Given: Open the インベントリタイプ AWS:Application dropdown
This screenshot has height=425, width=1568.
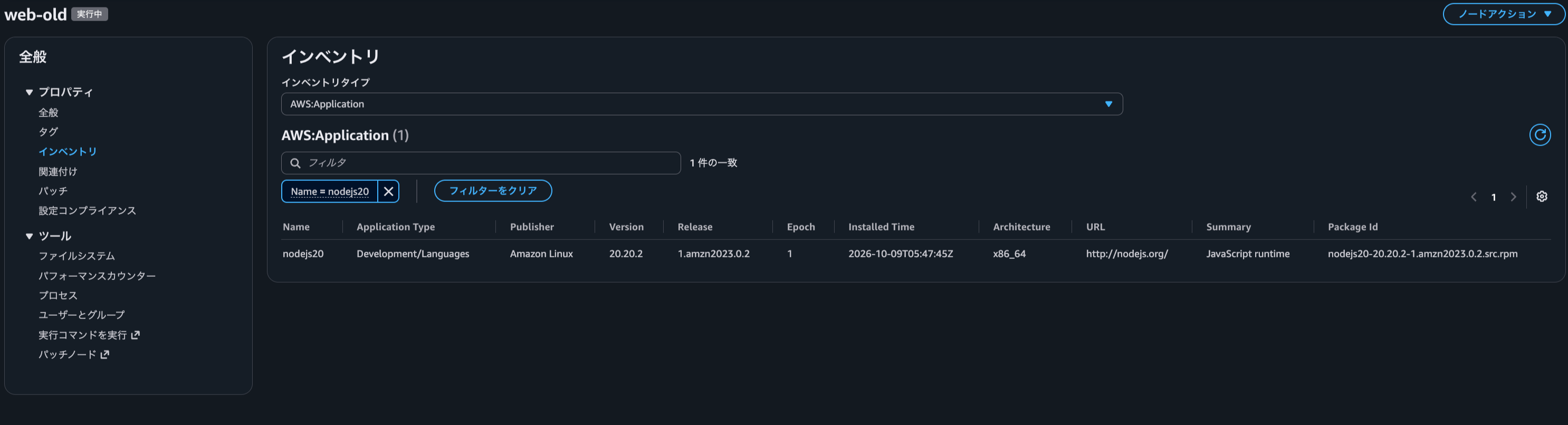Looking at the screenshot, I should pyautogui.click(x=702, y=104).
